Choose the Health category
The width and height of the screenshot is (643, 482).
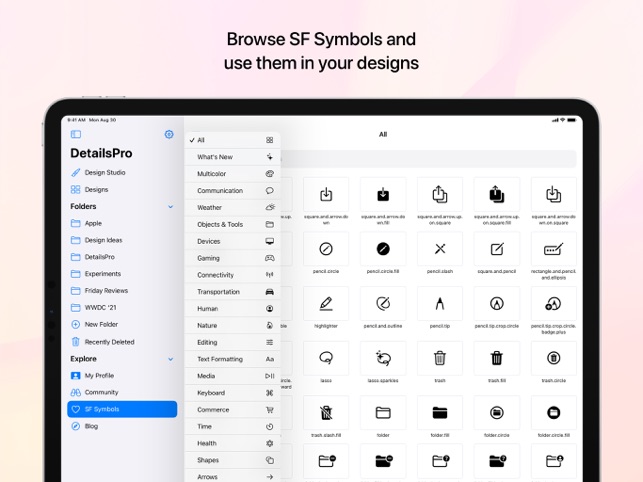pos(233,443)
